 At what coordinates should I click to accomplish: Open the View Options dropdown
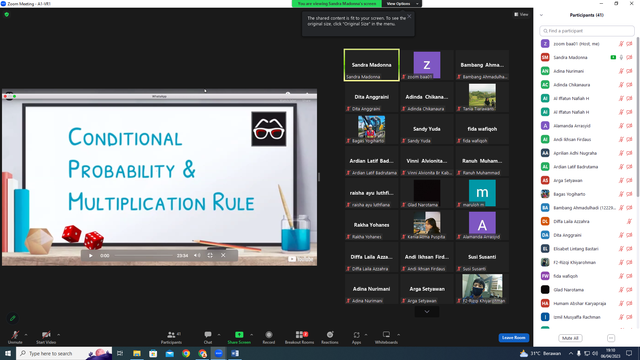pyautogui.click(x=402, y=4)
